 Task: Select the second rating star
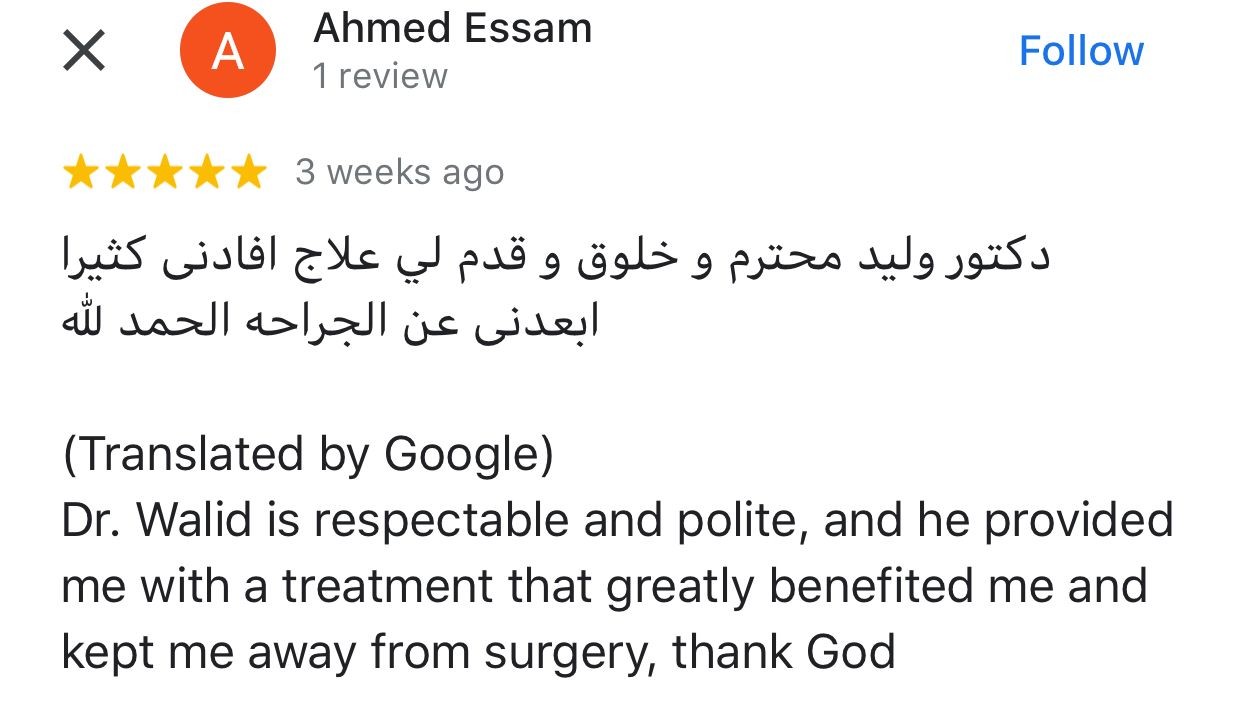[x=122, y=173]
